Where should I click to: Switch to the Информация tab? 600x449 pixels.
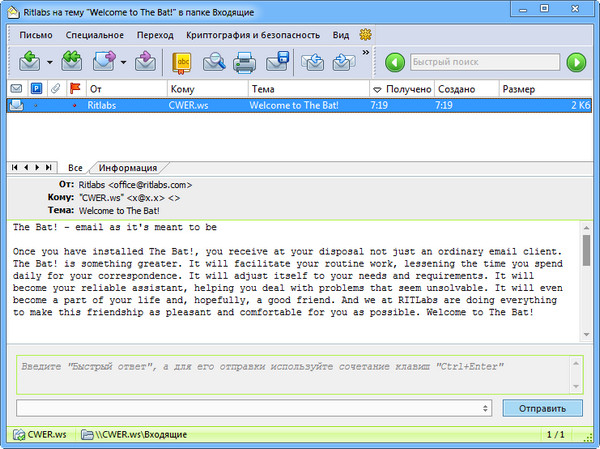128,167
